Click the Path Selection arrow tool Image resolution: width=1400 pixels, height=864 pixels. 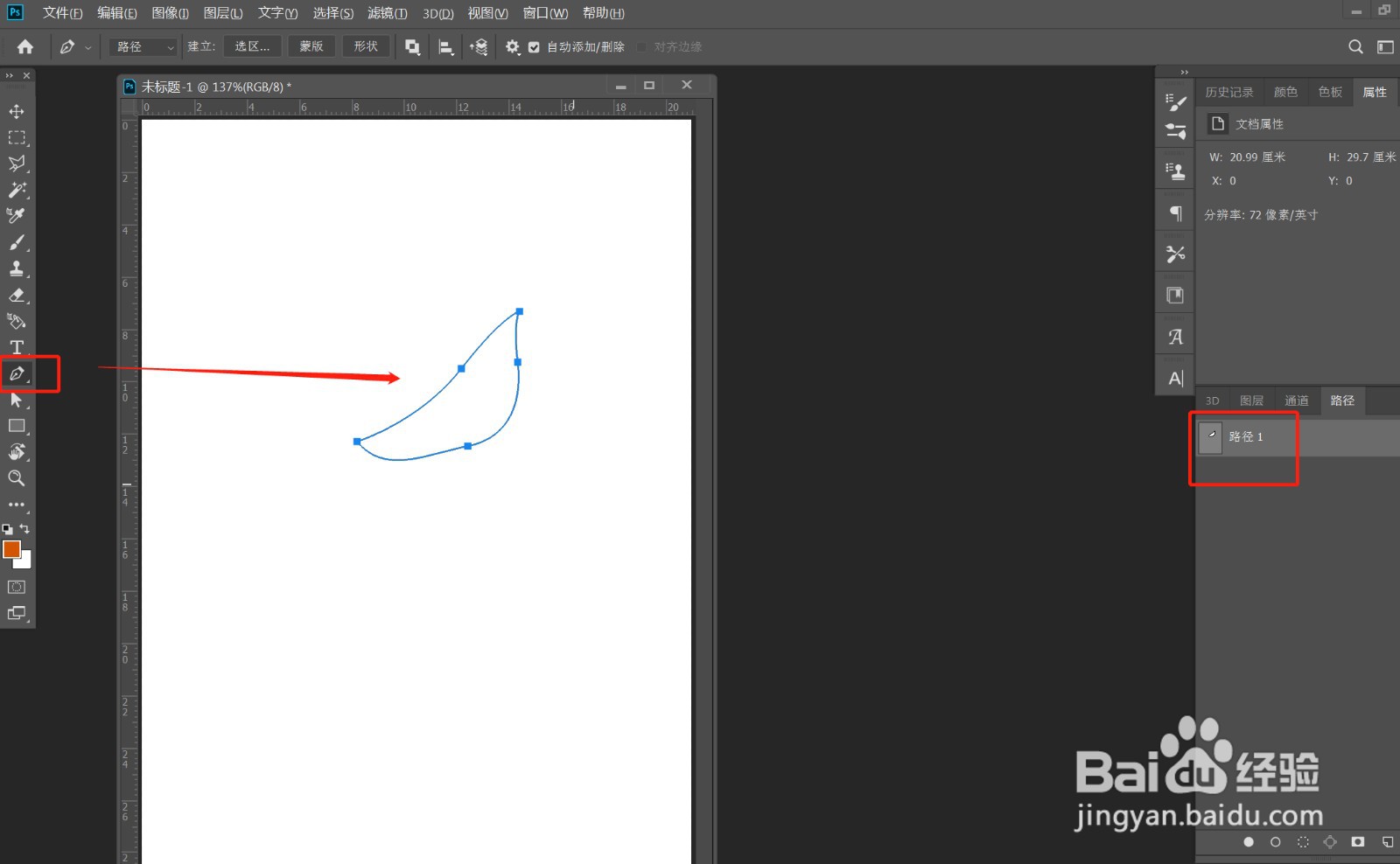tap(17, 400)
